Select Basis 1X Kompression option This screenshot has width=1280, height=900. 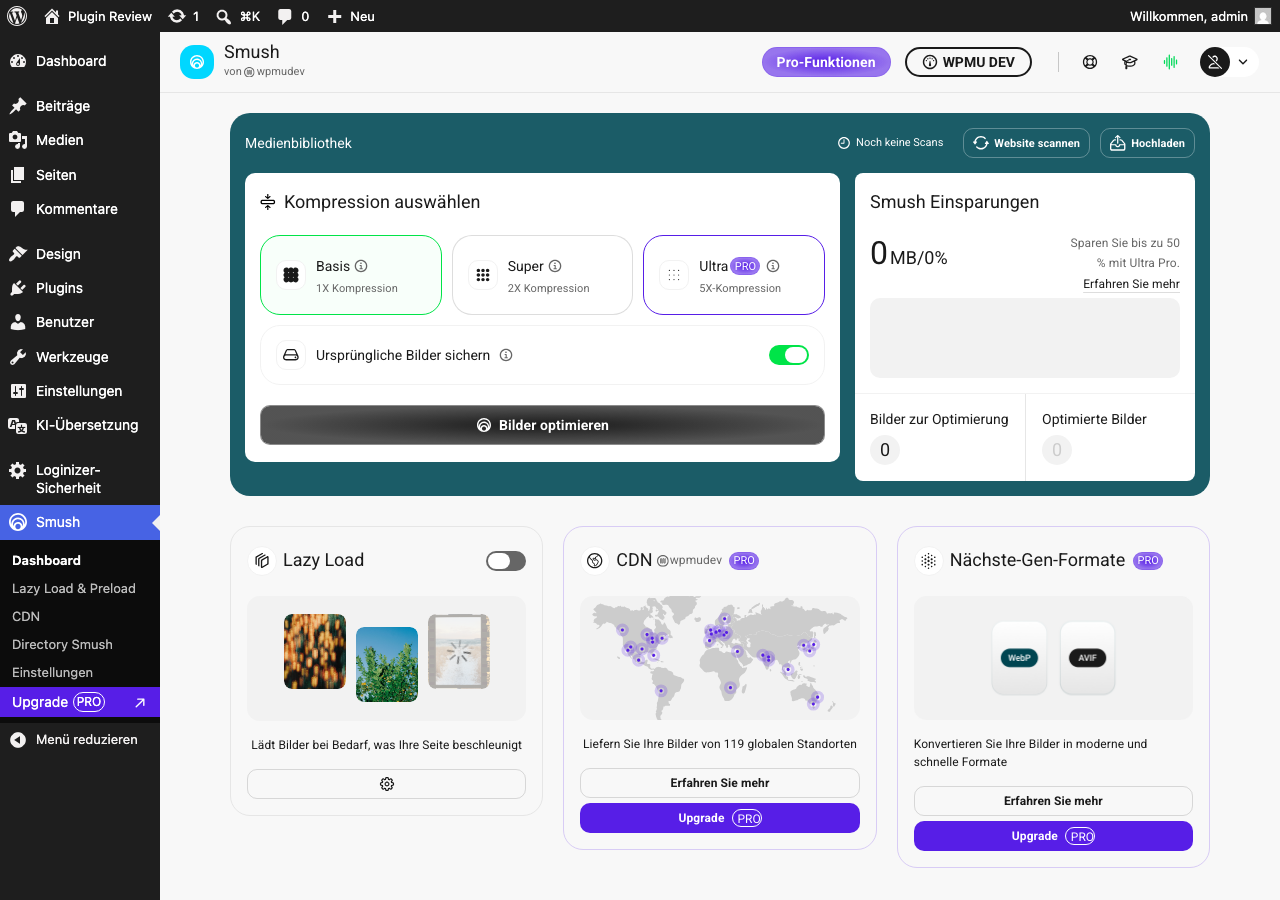(351, 275)
